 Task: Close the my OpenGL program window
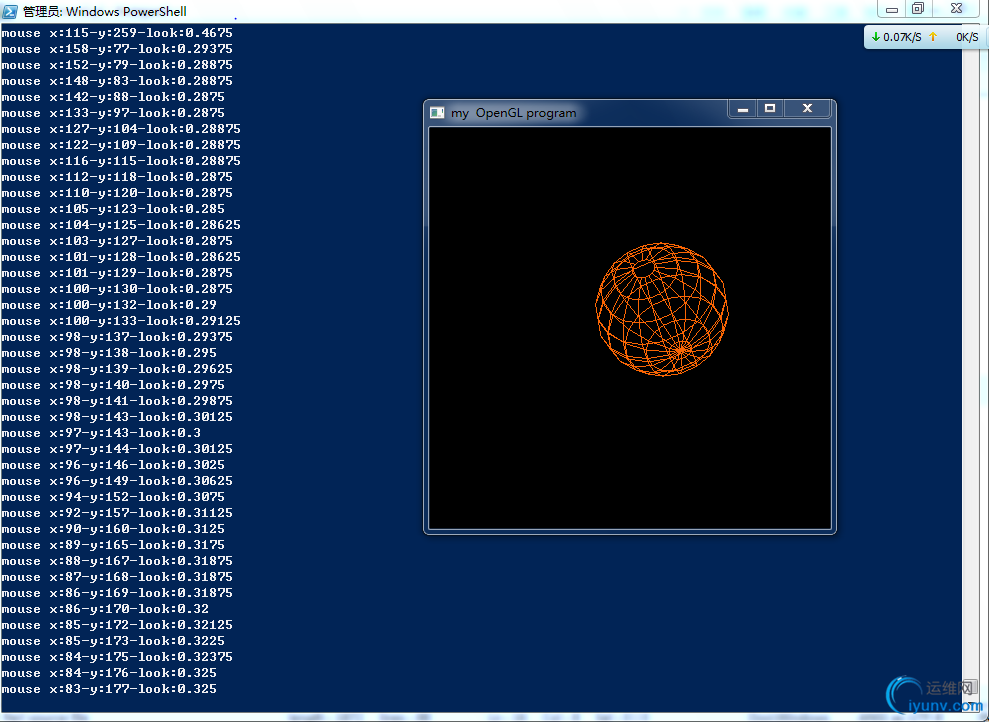click(x=807, y=108)
